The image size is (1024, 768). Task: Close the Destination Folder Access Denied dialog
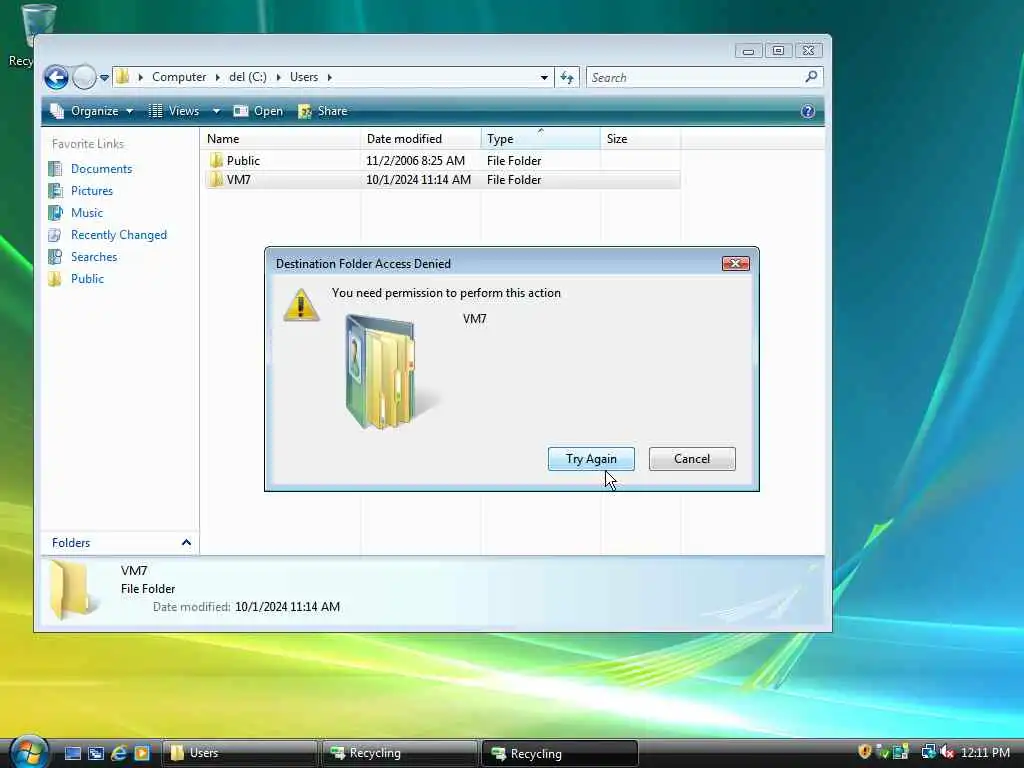pyautogui.click(x=735, y=263)
